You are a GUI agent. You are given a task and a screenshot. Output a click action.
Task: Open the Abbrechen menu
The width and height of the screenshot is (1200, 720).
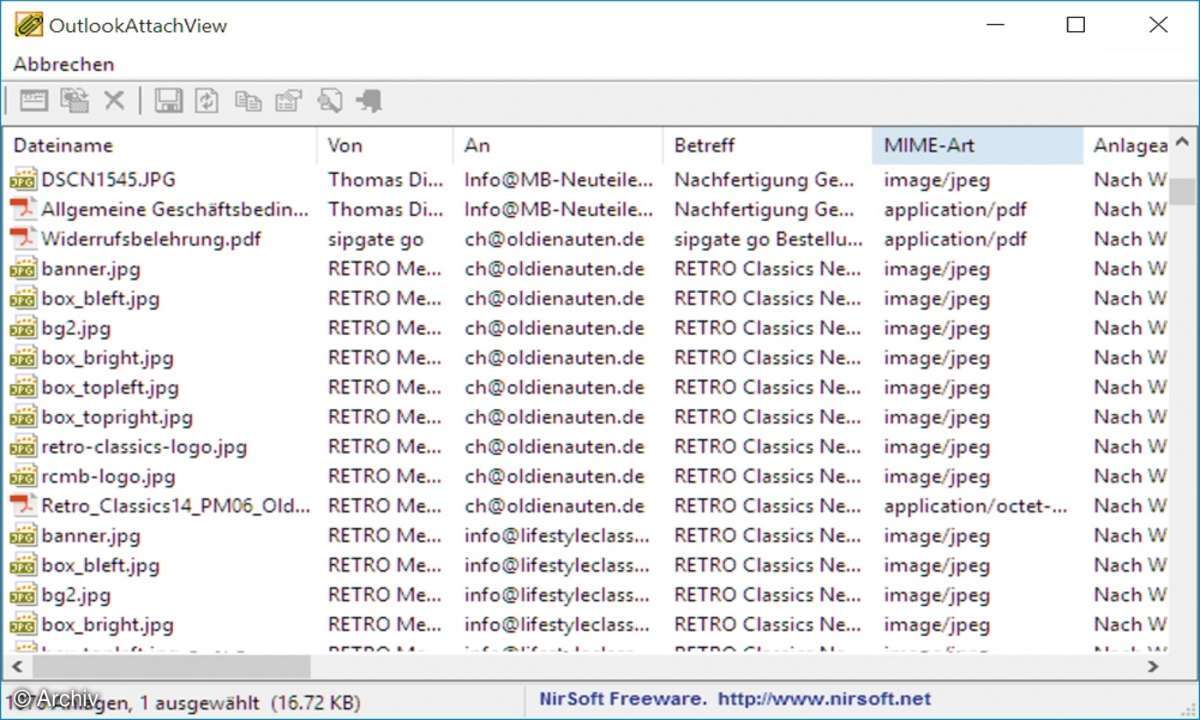(64, 64)
